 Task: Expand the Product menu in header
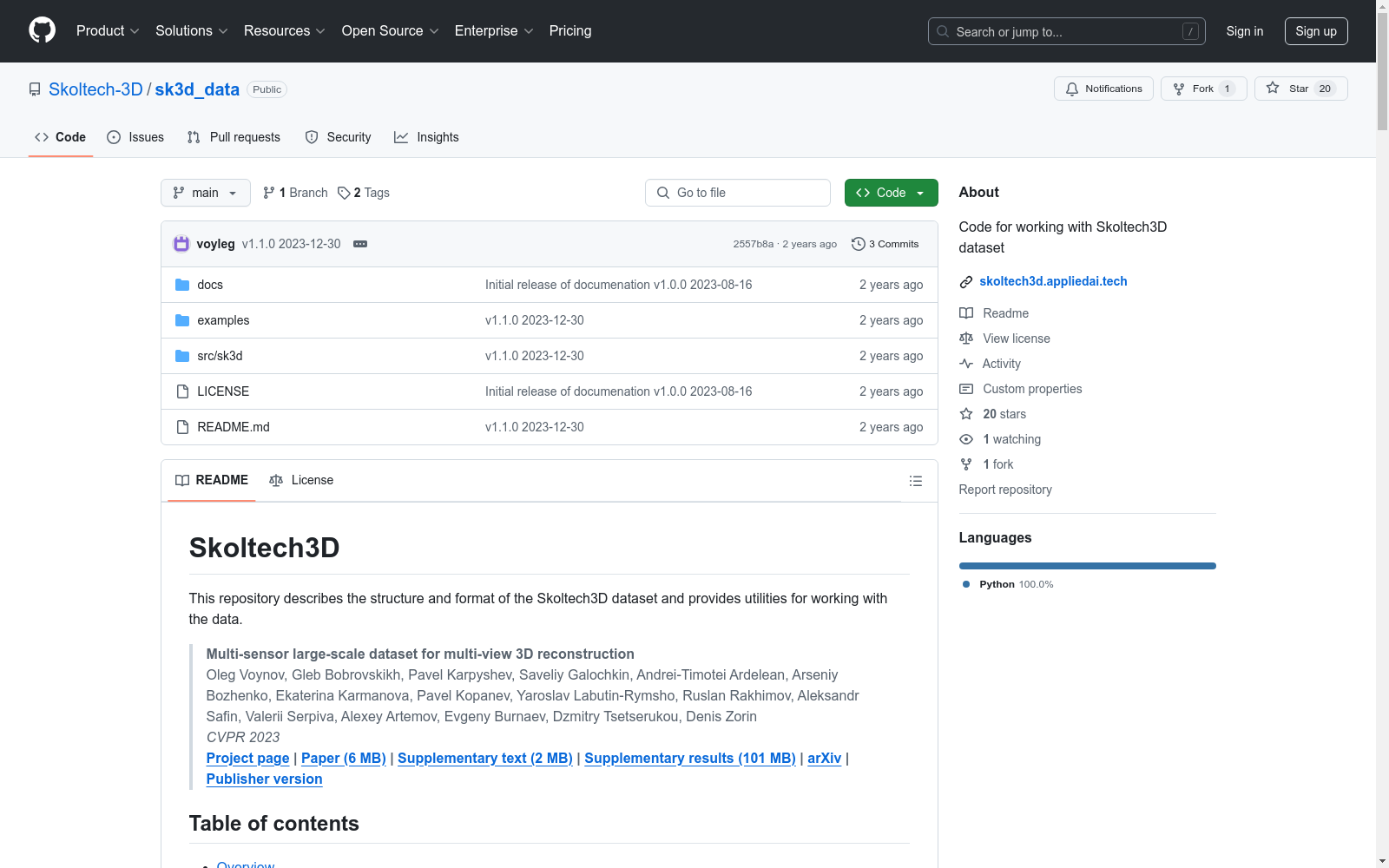108,30
